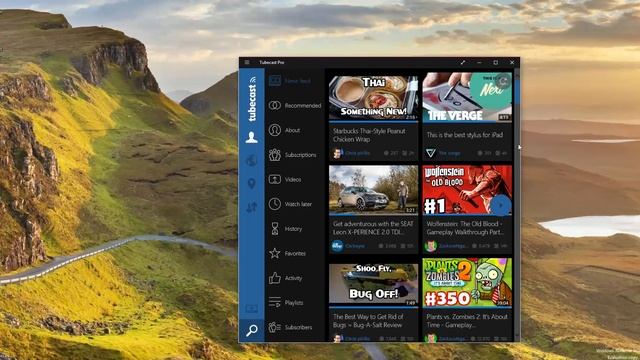
Task: Open Thai Something New video thumbnail
Action: tap(373, 98)
